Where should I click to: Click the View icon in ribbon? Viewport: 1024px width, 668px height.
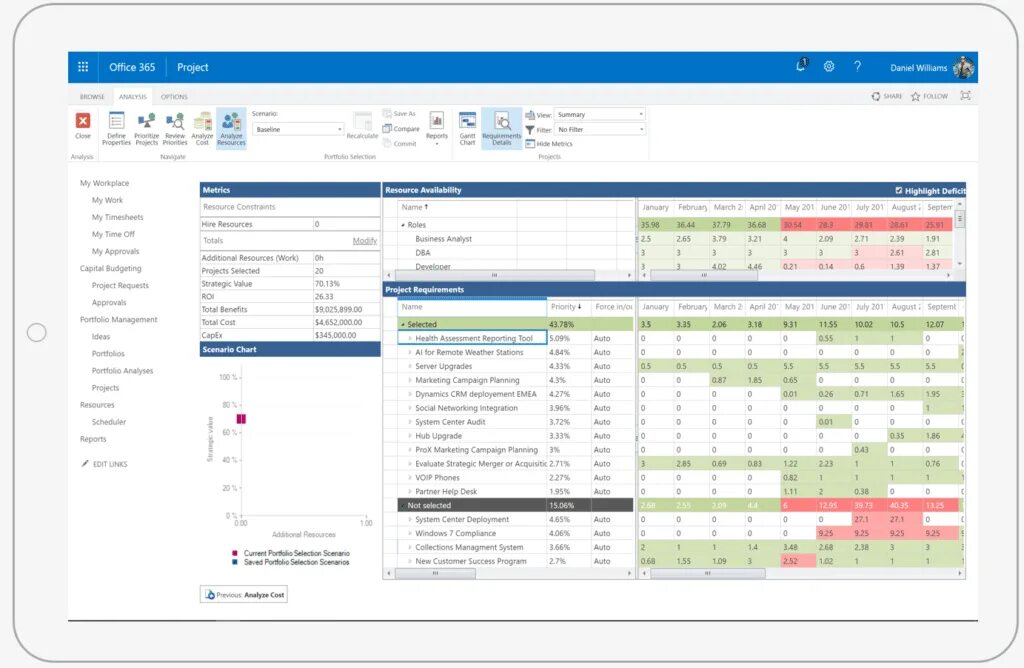(x=530, y=115)
